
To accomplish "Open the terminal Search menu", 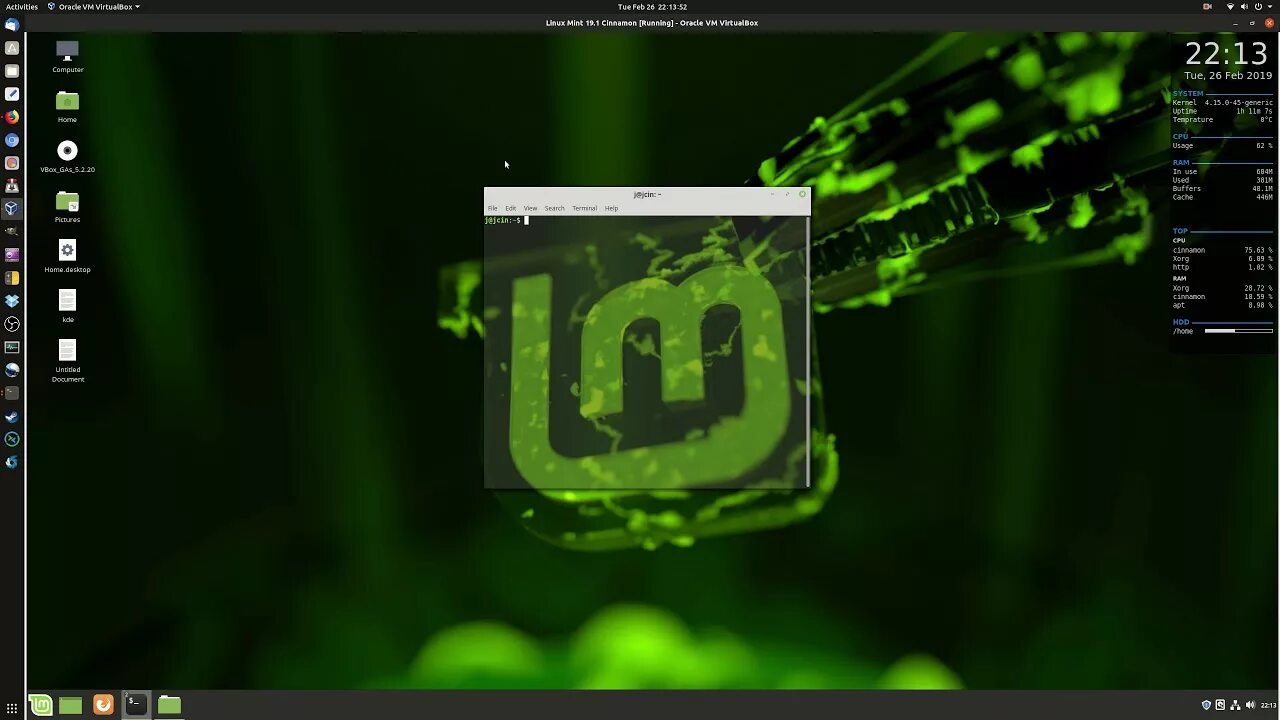I will (554, 208).
